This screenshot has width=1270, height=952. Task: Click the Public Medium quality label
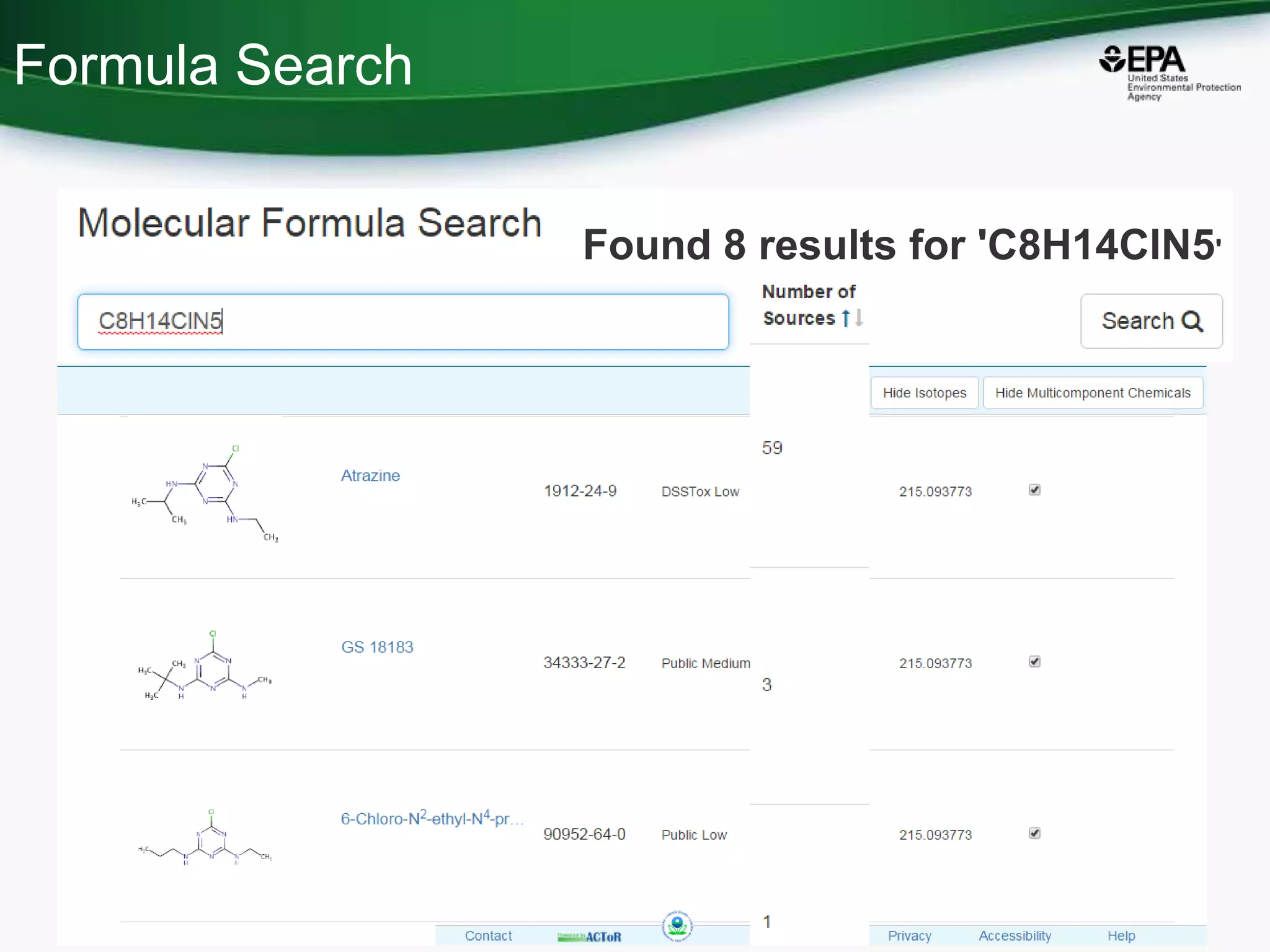[x=706, y=663]
